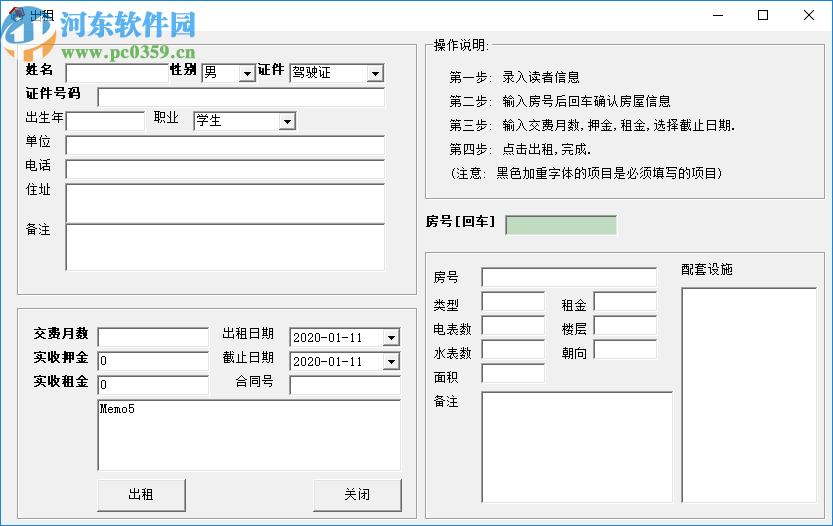Click the 第二步 输入房号后回车确认房屋信息 instruction text

(560, 101)
